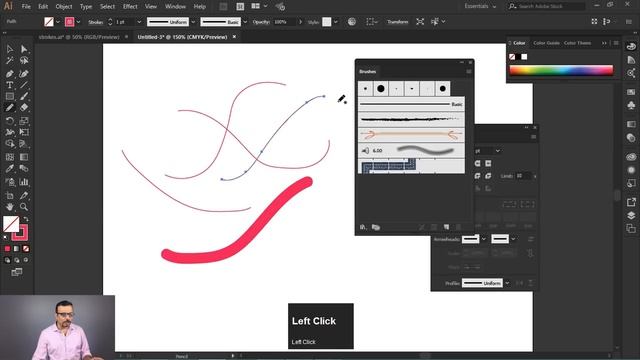The height and width of the screenshot is (360, 640).
Task: Select the Basic brush in Brushes panel
Action: 411,104
